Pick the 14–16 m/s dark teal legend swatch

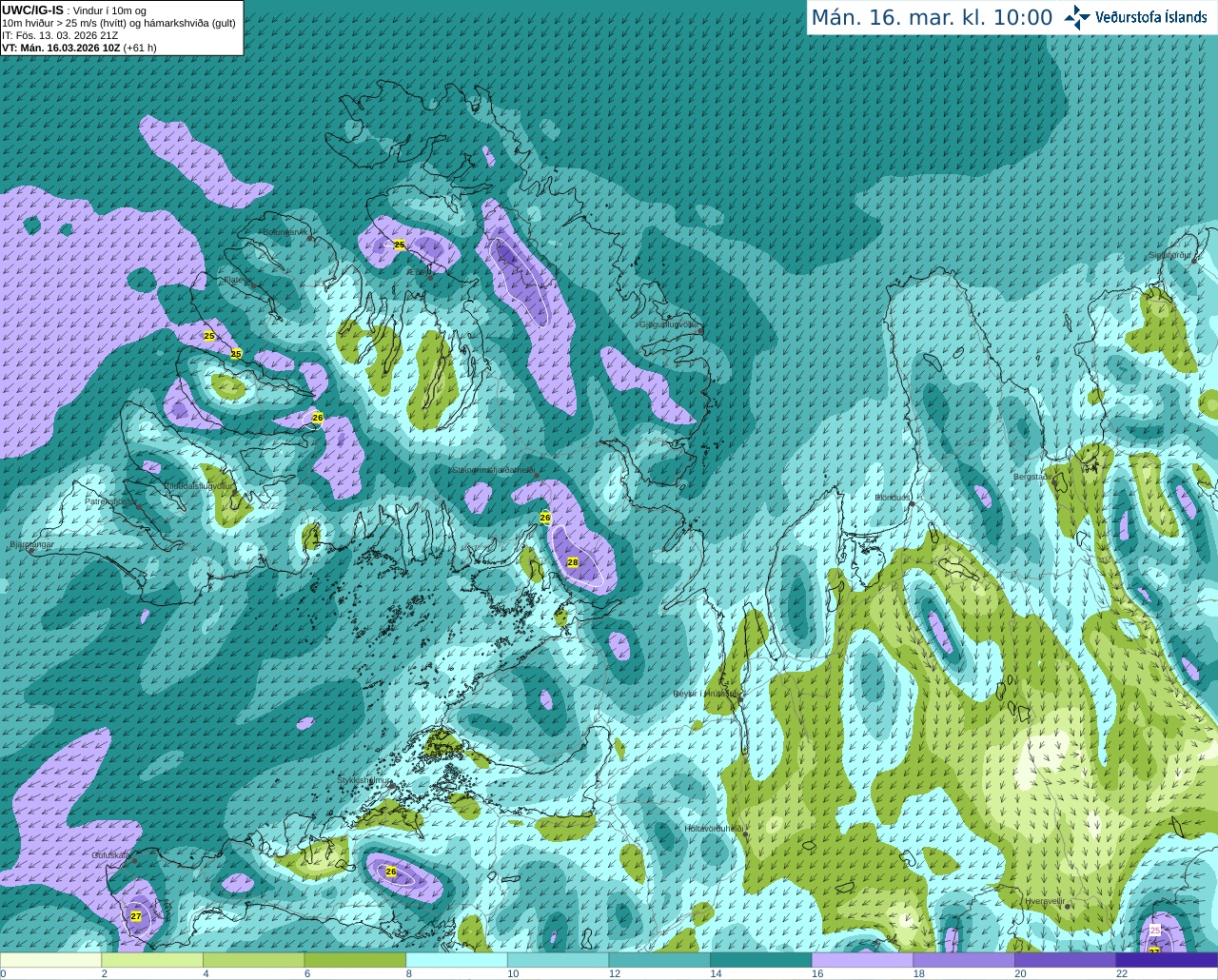(x=761, y=960)
